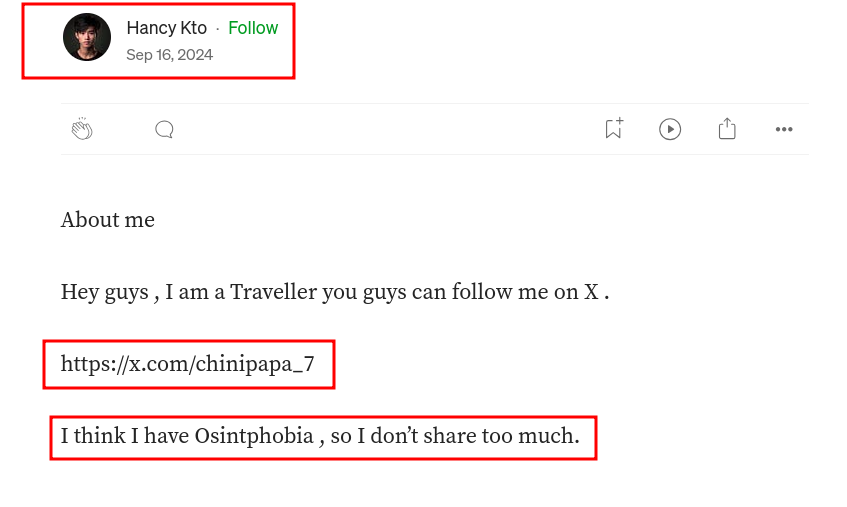Open responses with the comment bubble icon
The height and width of the screenshot is (507, 847).
click(x=165, y=129)
